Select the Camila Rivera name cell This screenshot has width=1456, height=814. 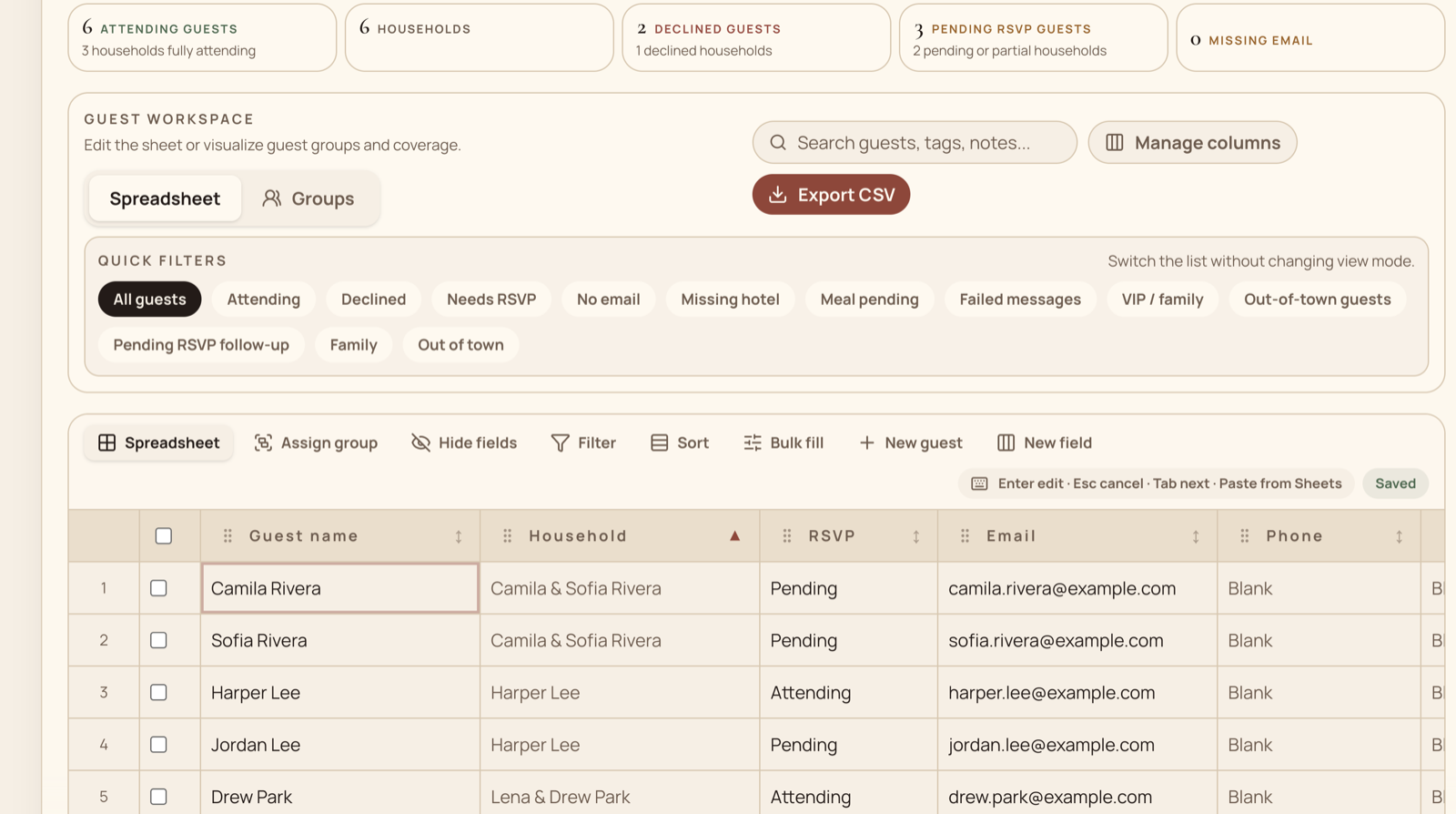tap(340, 588)
